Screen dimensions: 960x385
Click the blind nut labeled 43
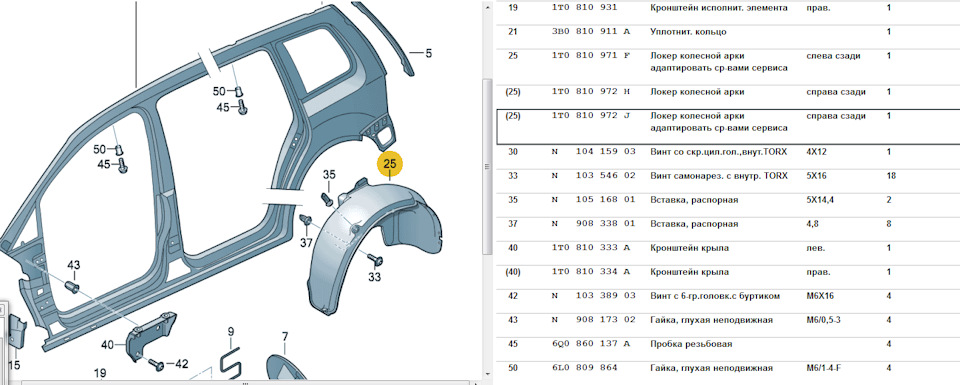[x=72, y=286]
